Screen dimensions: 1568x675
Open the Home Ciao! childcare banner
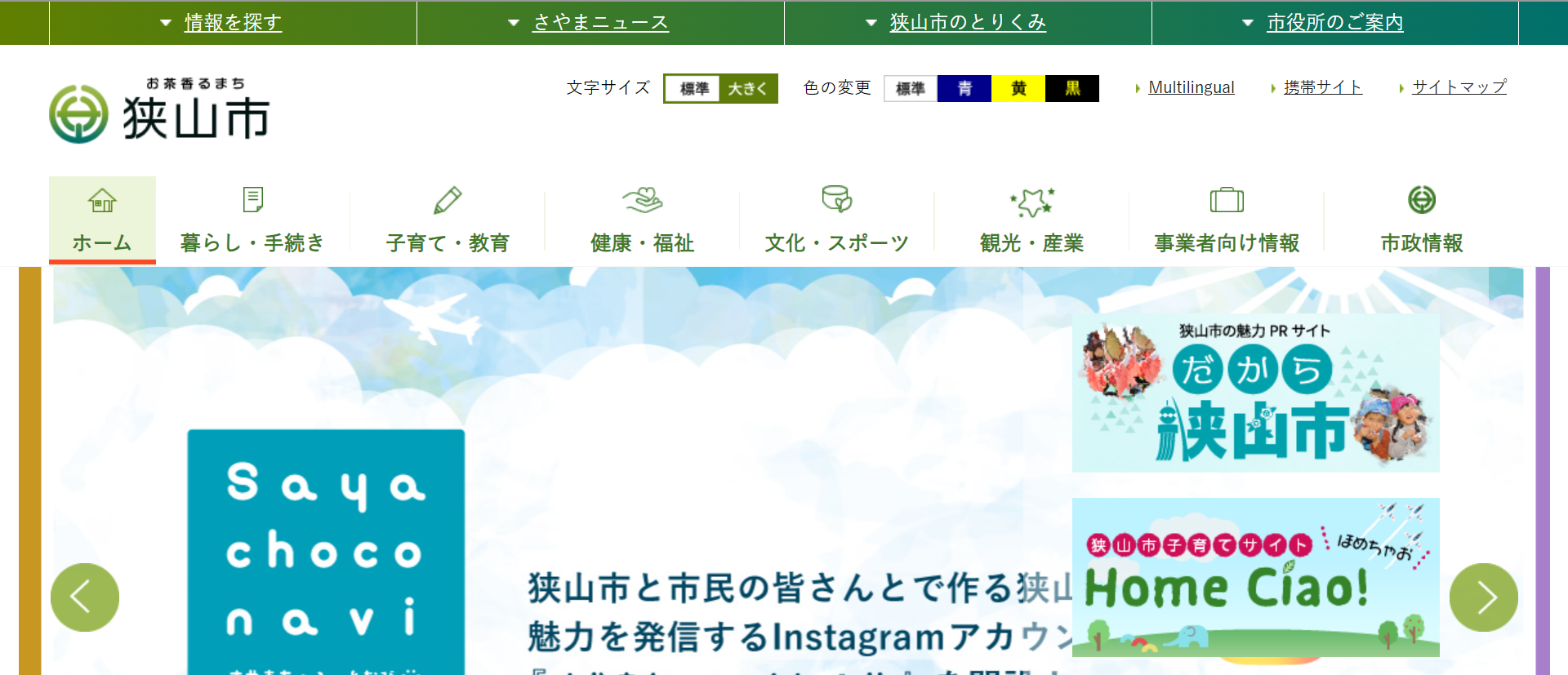(x=1255, y=577)
